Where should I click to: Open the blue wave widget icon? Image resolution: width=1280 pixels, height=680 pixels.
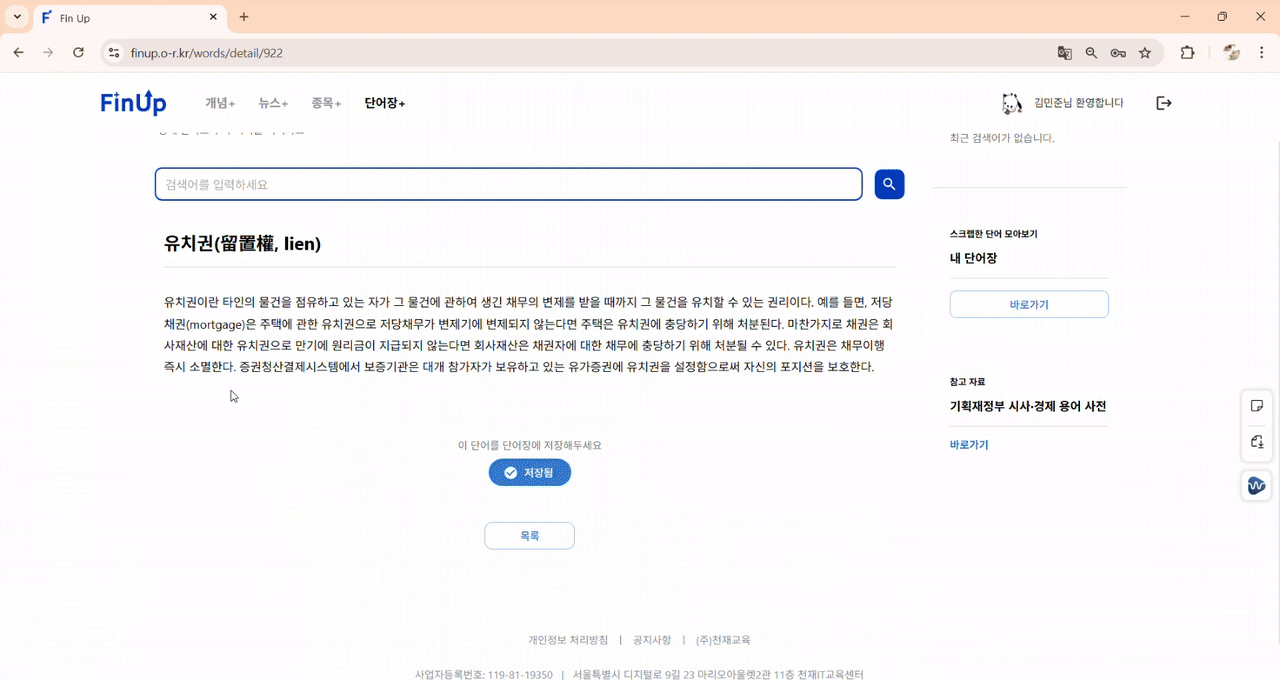[x=1256, y=485]
